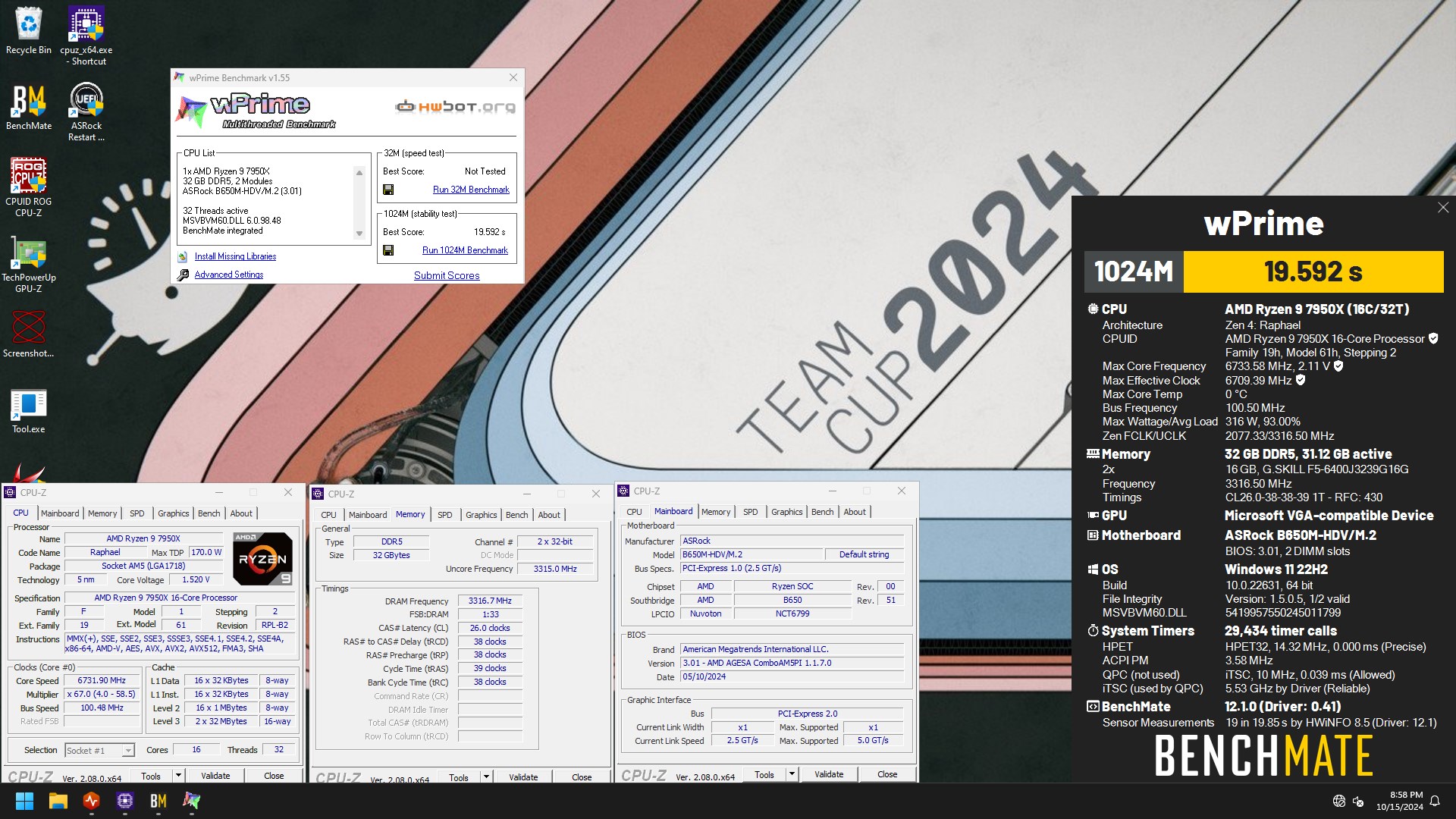The height and width of the screenshot is (819, 1456).
Task: Open Bench tab in middle CPU-Z window
Action: tap(517, 515)
